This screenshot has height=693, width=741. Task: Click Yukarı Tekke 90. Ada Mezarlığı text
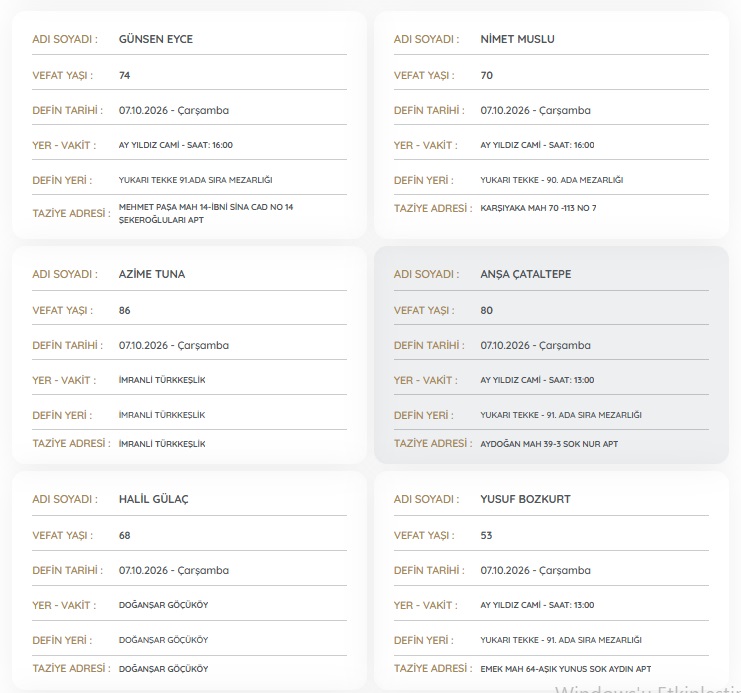[551, 180]
